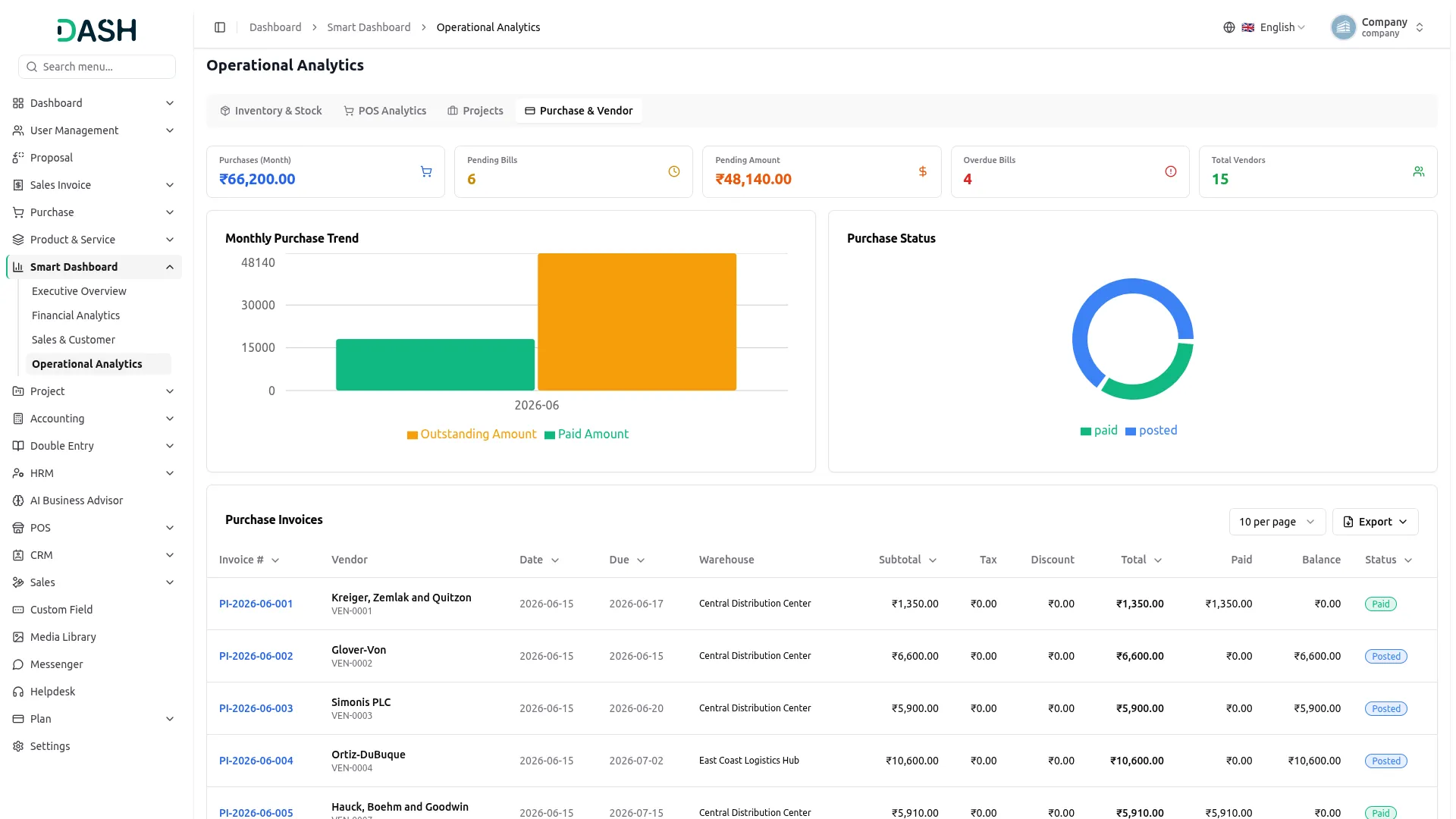This screenshot has width=1456, height=819.
Task: Click the AI Business Advisor brain icon
Action: coord(18,500)
